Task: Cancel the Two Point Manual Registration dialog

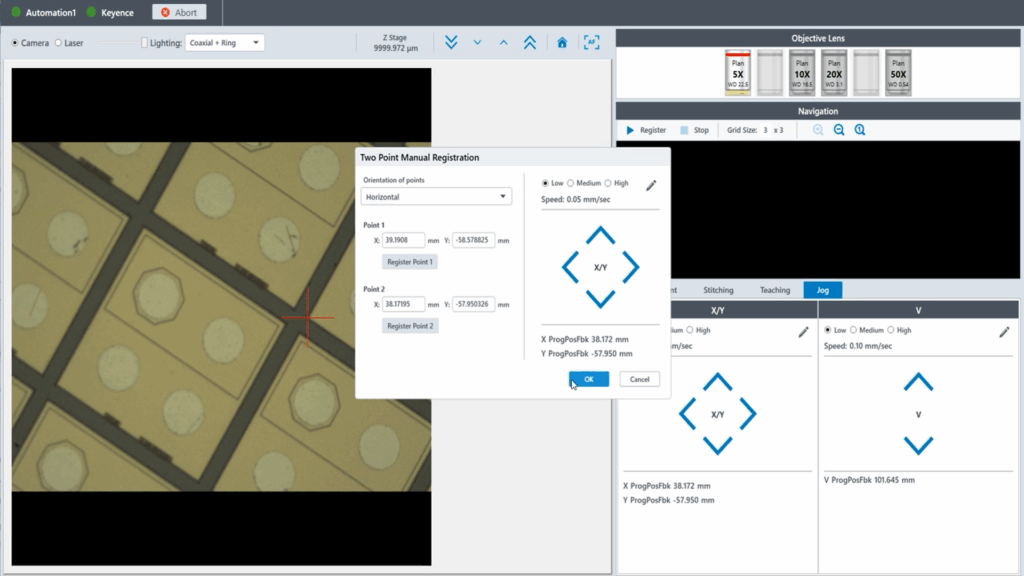Action: (x=639, y=379)
